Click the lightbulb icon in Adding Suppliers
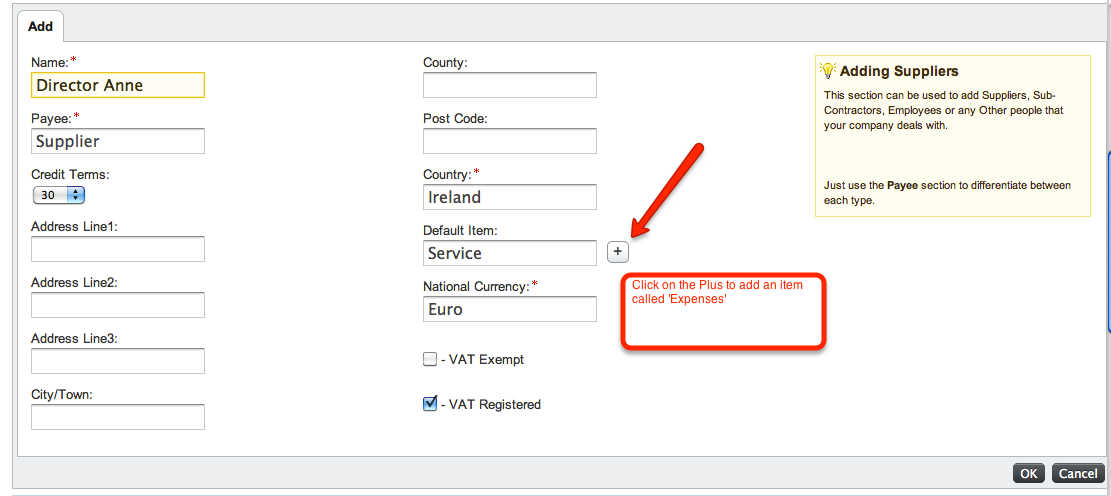Viewport: 1111px width, 496px height. tap(828, 70)
